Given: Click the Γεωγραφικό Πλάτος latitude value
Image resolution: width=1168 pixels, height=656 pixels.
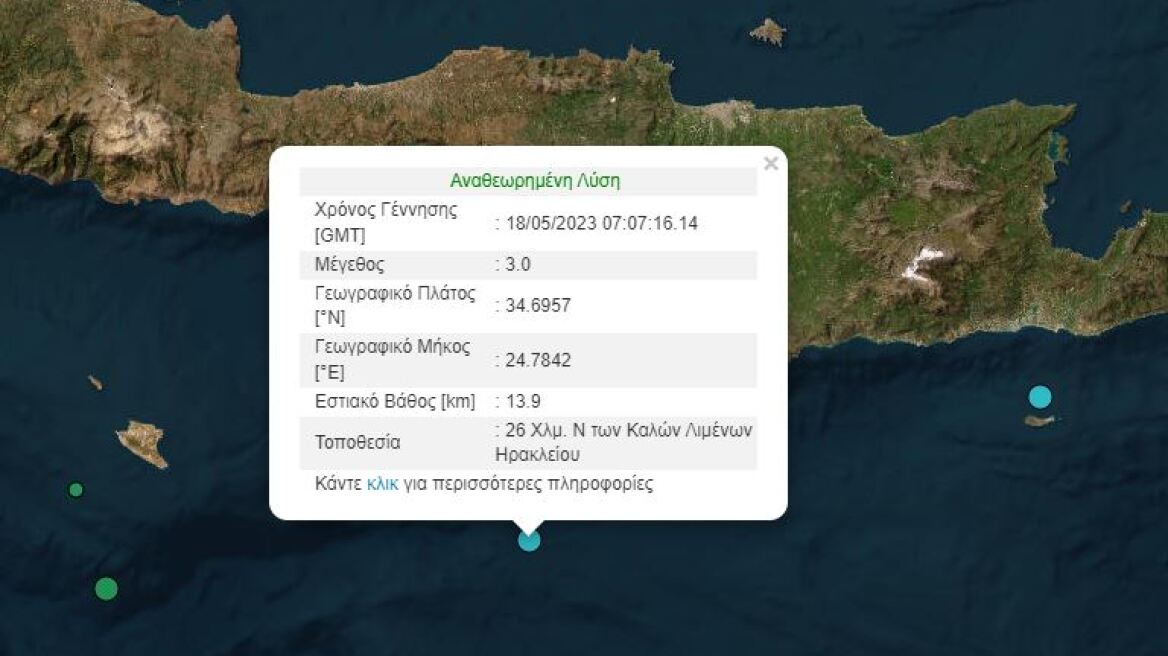Looking at the screenshot, I should [537, 305].
